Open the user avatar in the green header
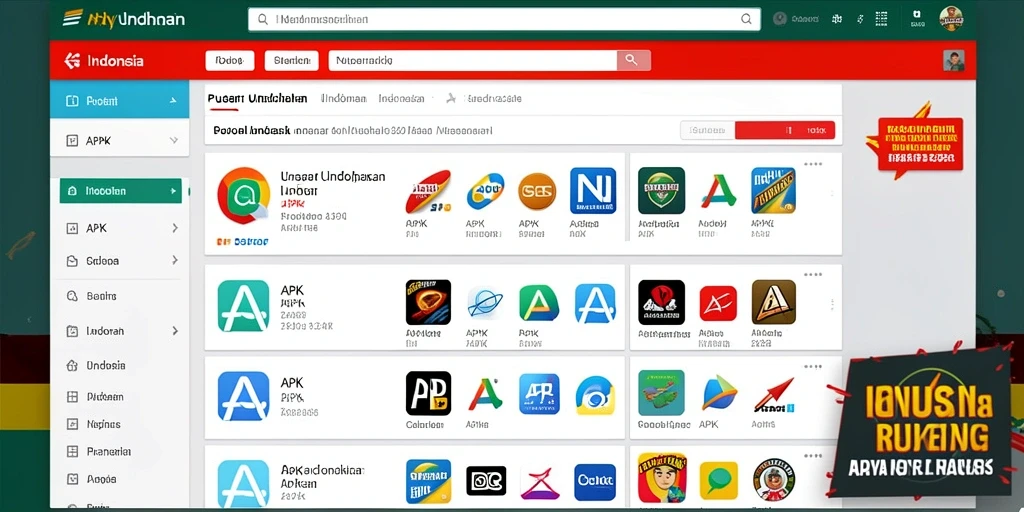Screen dimensions: 1024x512 pyautogui.click(x=952, y=19)
